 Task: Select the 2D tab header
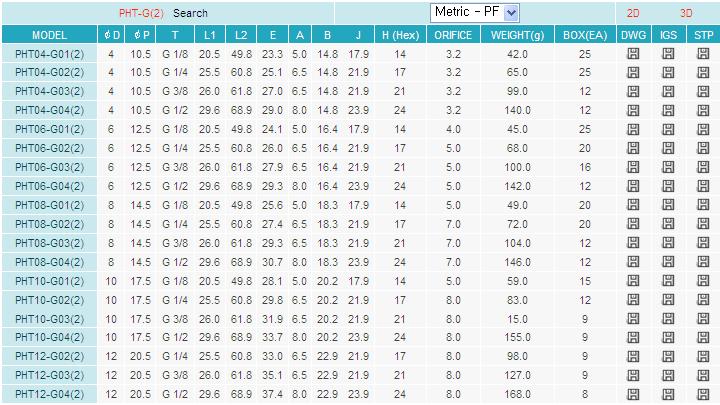point(633,14)
